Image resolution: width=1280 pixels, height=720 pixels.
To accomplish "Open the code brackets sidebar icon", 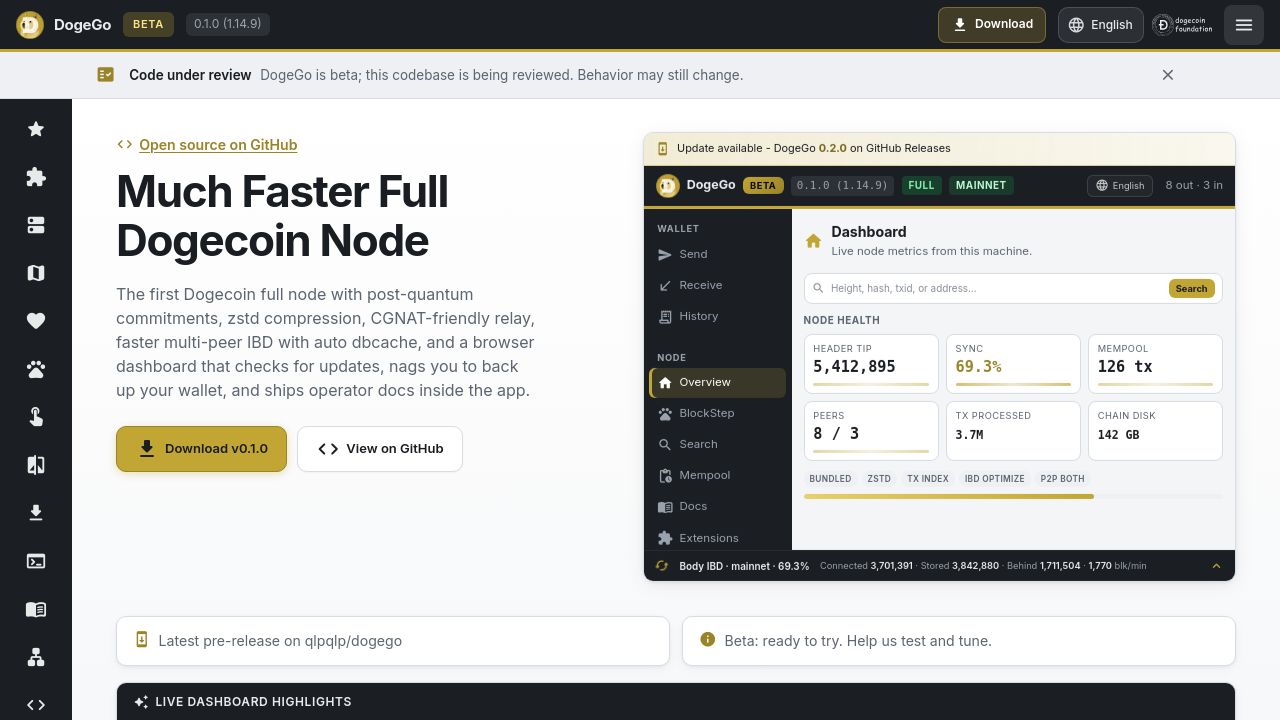I will click(36, 705).
